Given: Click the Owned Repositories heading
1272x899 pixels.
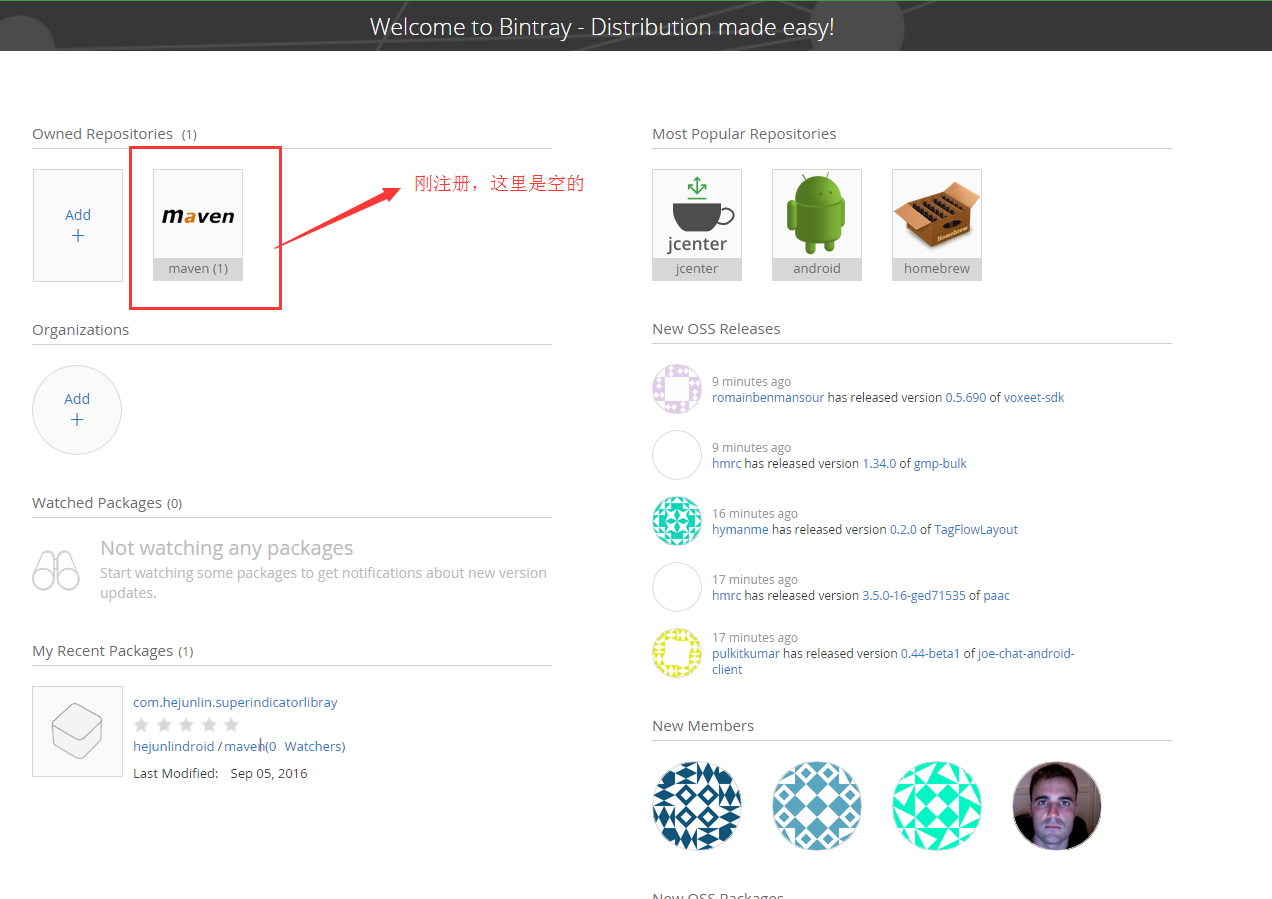Looking at the screenshot, I should pos(102,134).
